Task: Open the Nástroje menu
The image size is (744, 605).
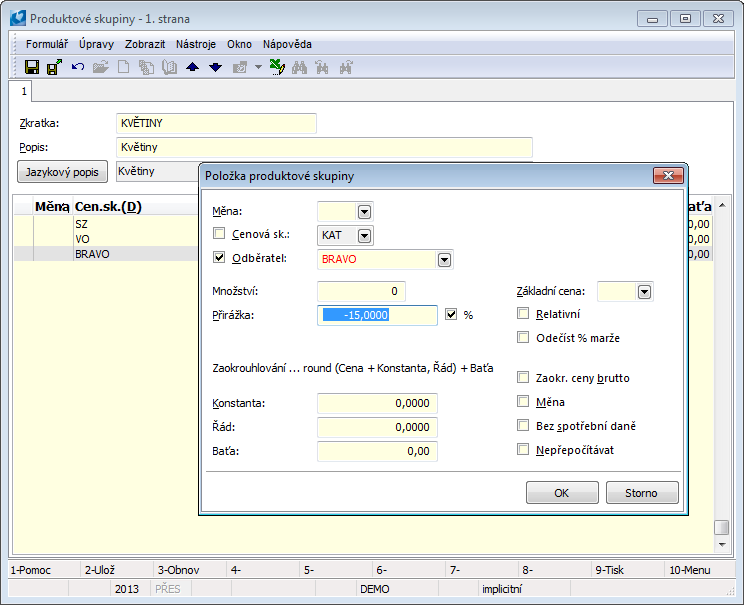Action: click(x=195, y=44)
